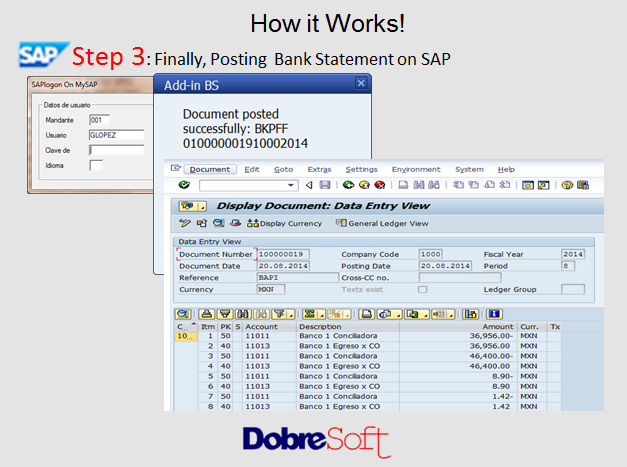
Task: Open the Extras menu
Action: [319, 170]
